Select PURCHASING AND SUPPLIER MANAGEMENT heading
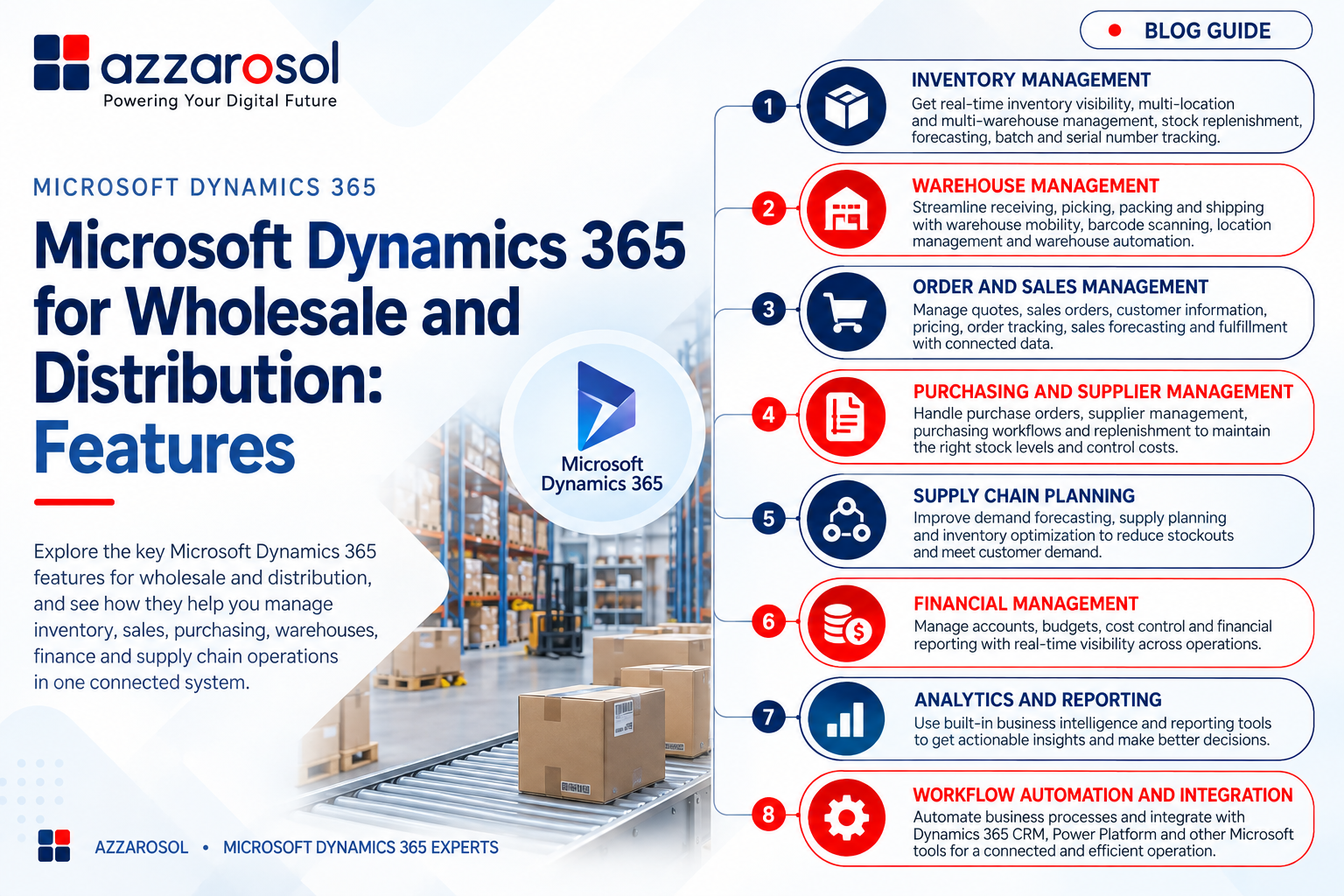The height and width of the screenshot is (896, 1344). [x=1103, y=391]
